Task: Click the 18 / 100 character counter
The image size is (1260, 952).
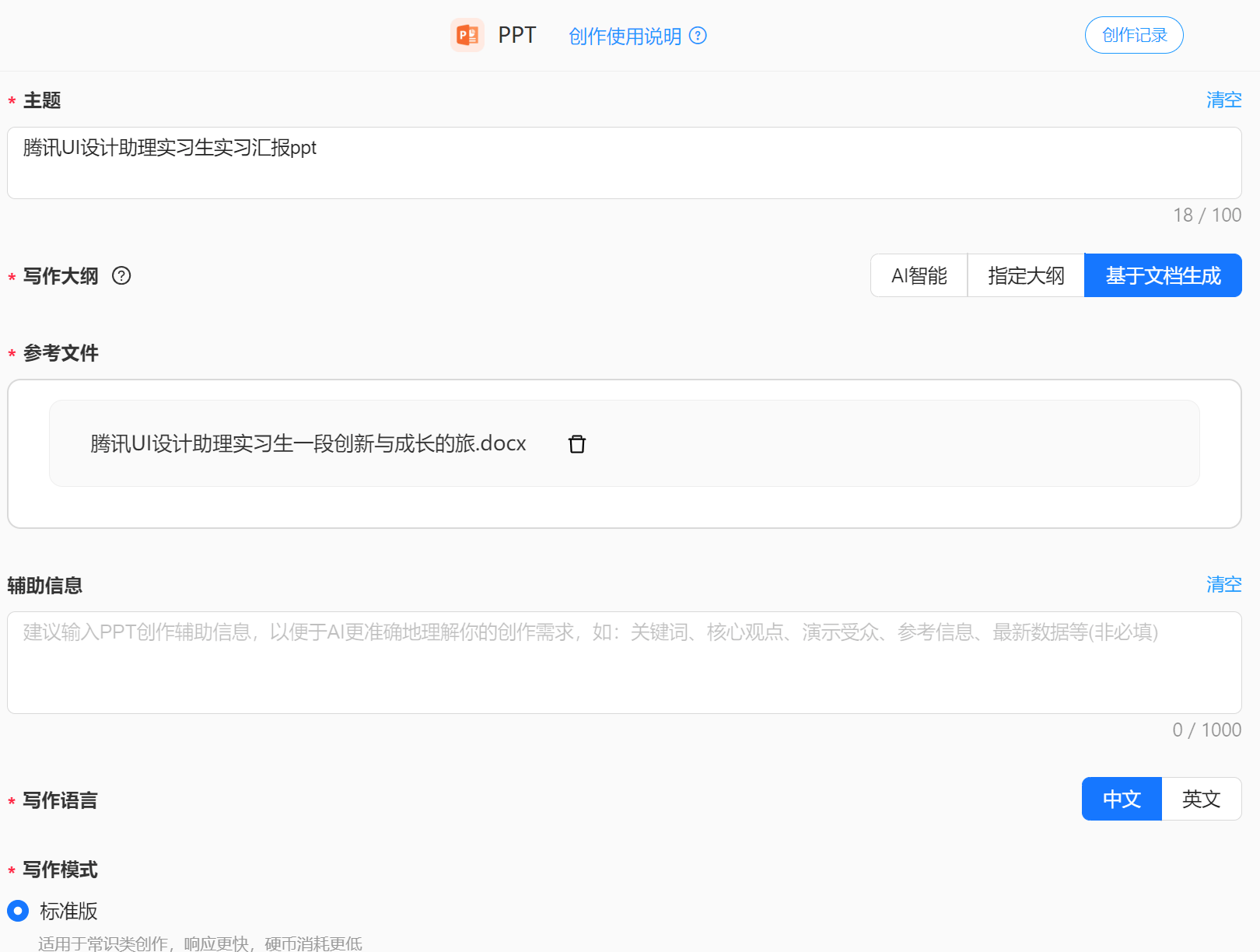Action: pyautogui.click(x=1207, y=215)
